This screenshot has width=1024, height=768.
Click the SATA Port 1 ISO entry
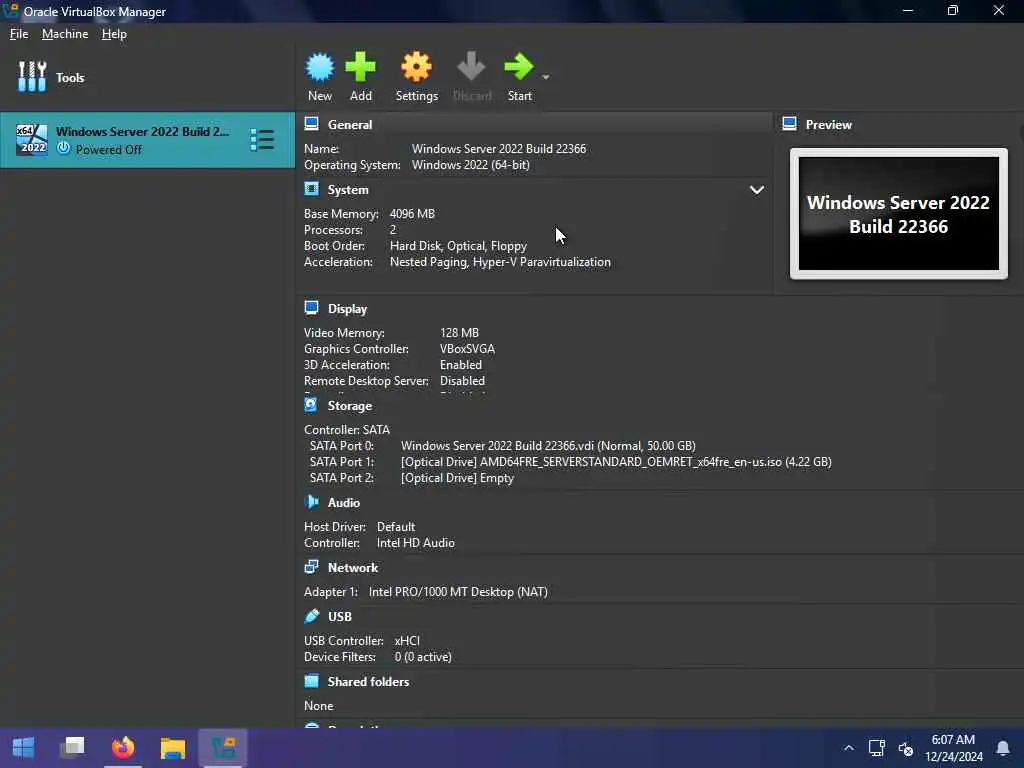pyautogui.click(x=616, y=462)
